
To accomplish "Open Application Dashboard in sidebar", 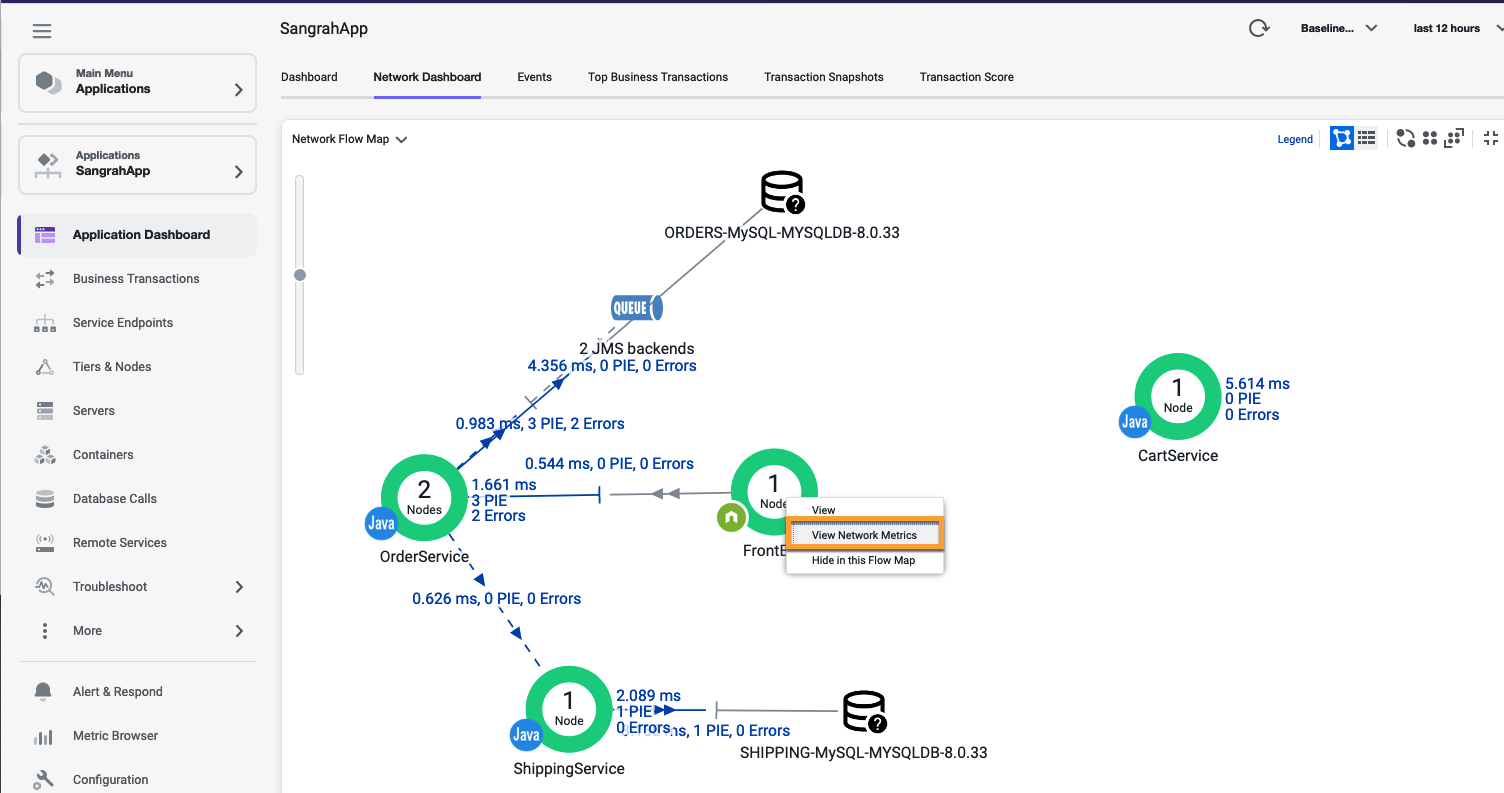I will click(137, 235).
